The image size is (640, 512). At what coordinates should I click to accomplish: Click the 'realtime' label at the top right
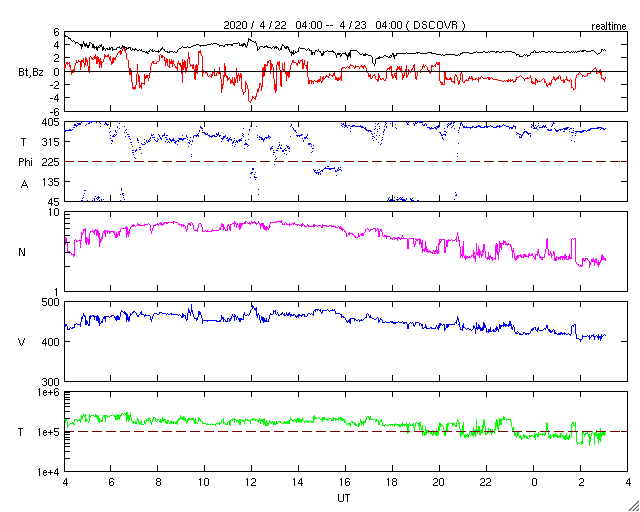click(x=609, y=27)
